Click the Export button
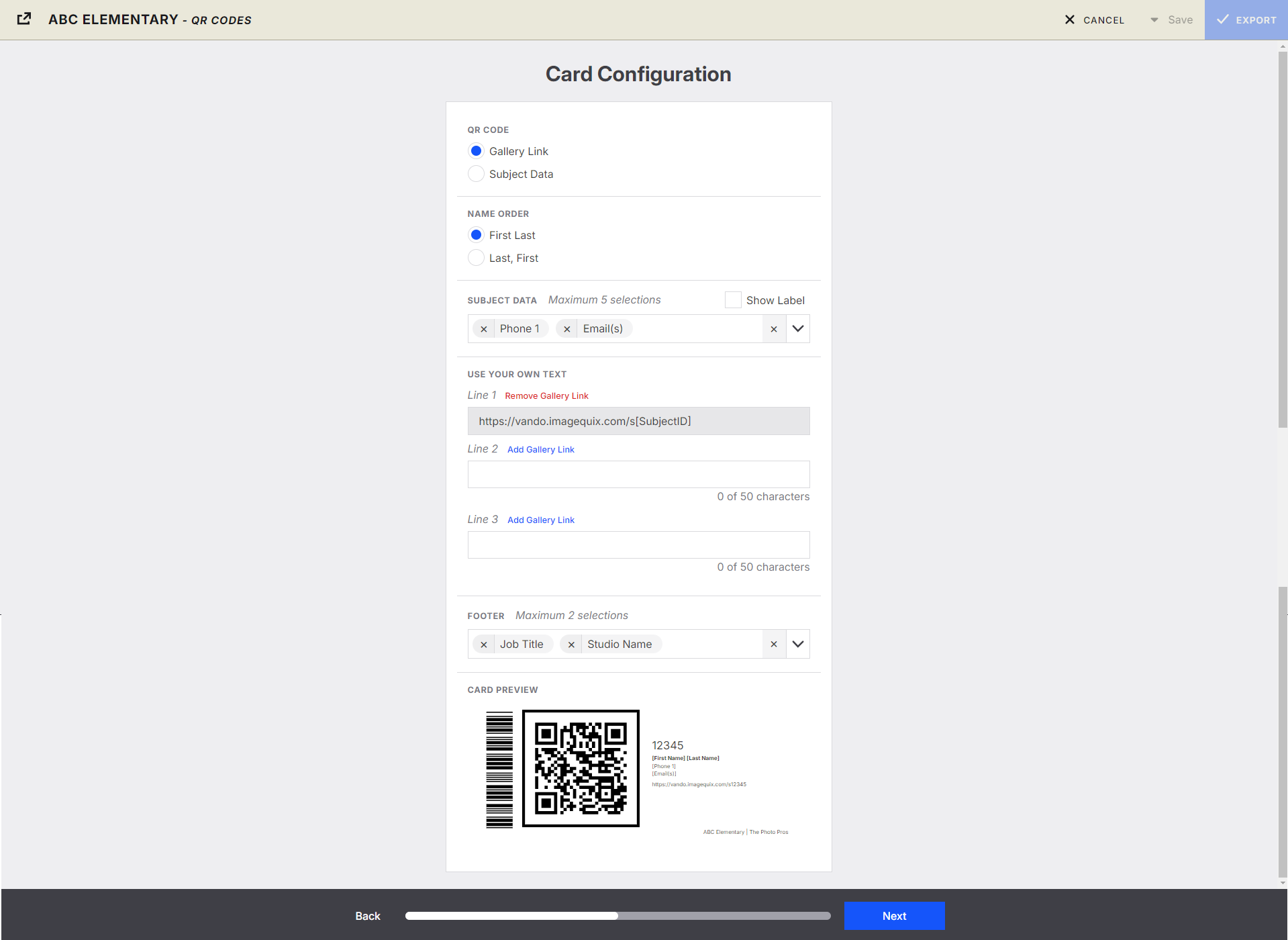Viewport: 1288px width, 940px height. [x=1246, y=20]
